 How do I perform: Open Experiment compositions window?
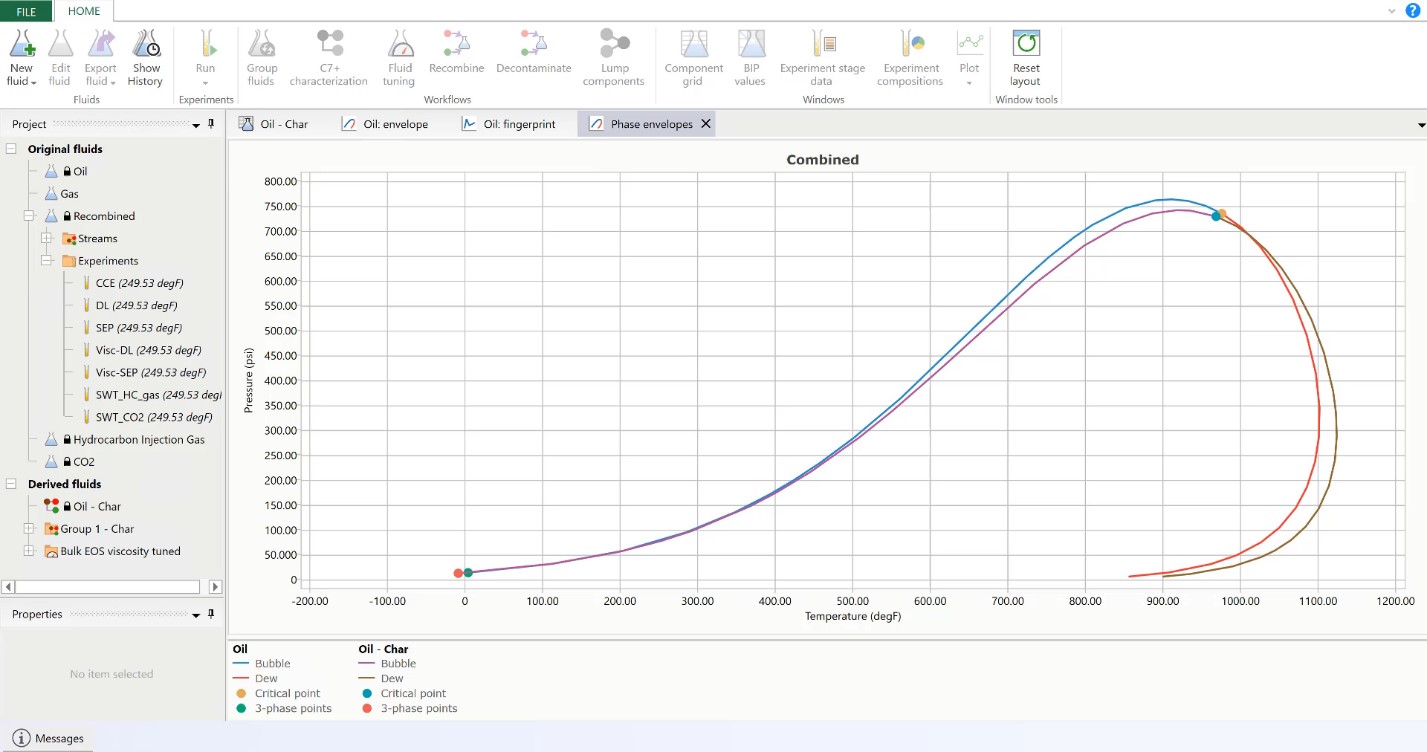tap(911, 59)
